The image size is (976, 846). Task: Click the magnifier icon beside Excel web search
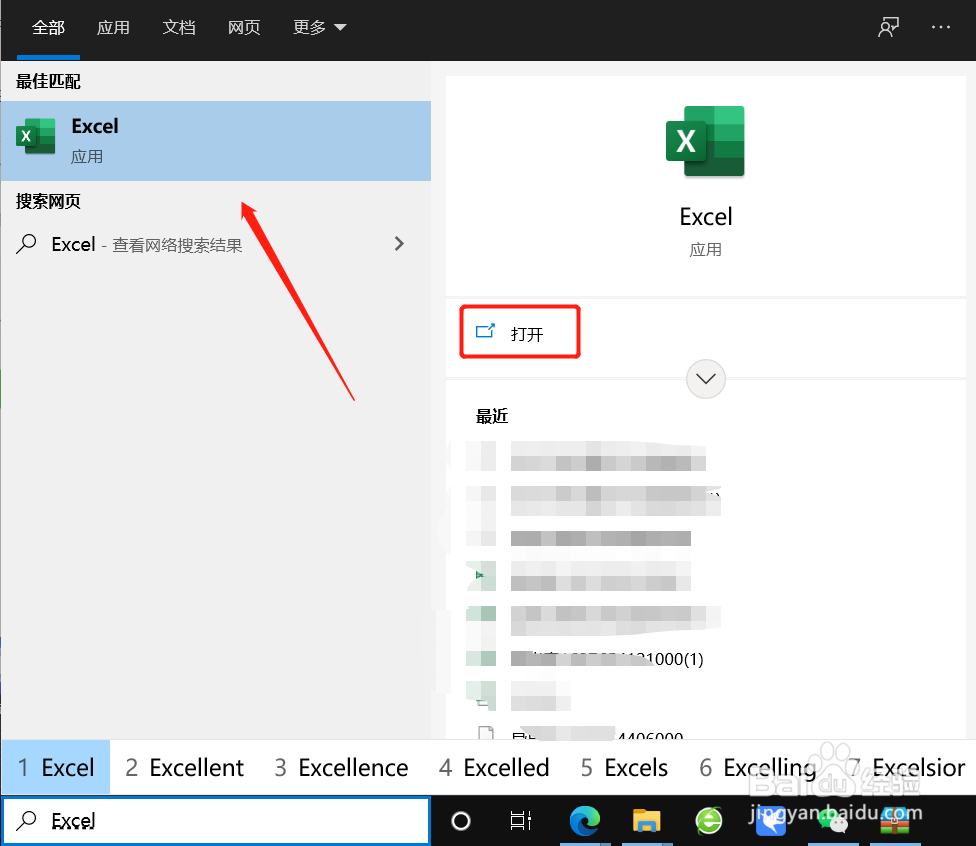(26, 244)
